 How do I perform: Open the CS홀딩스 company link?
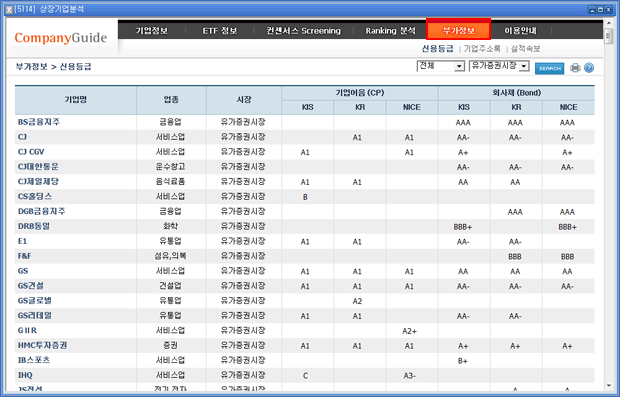coord(35,197)
